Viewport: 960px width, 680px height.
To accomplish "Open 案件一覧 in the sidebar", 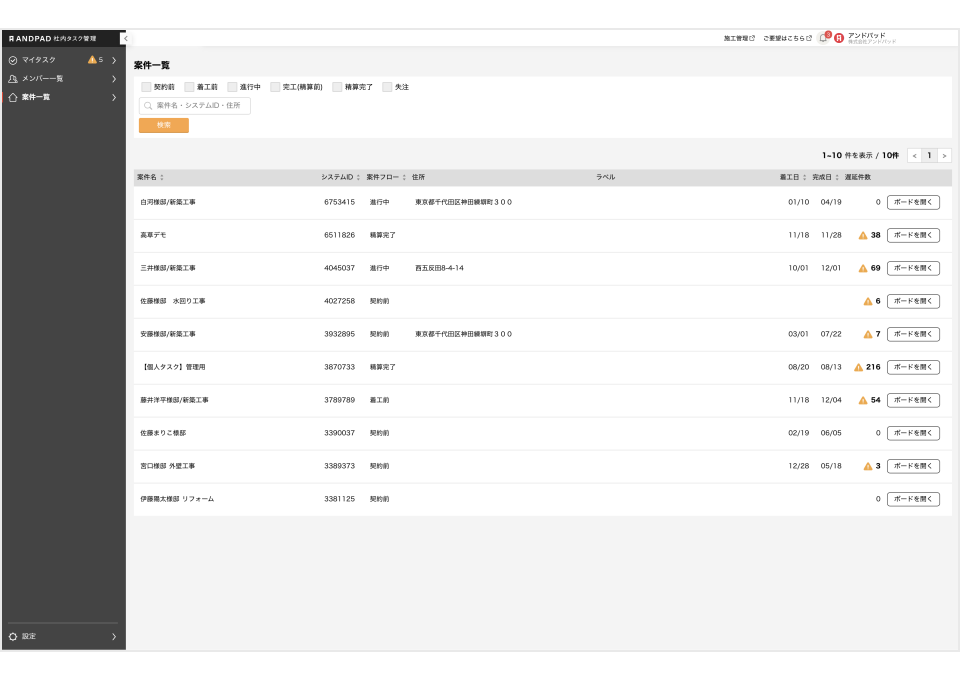I will [x=64, y=97].
